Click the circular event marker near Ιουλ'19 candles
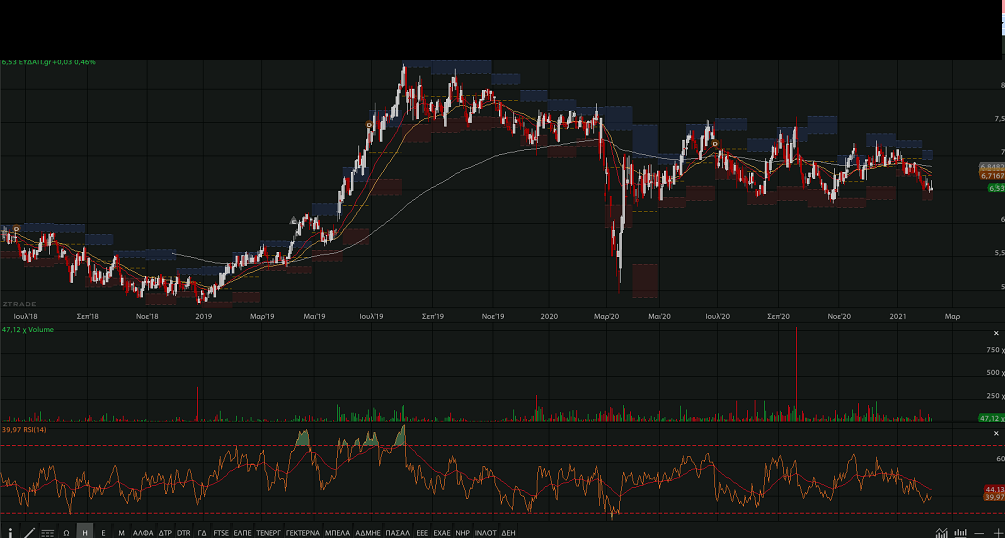Viewport: 1005px width, 538px height. pos(370,125)
